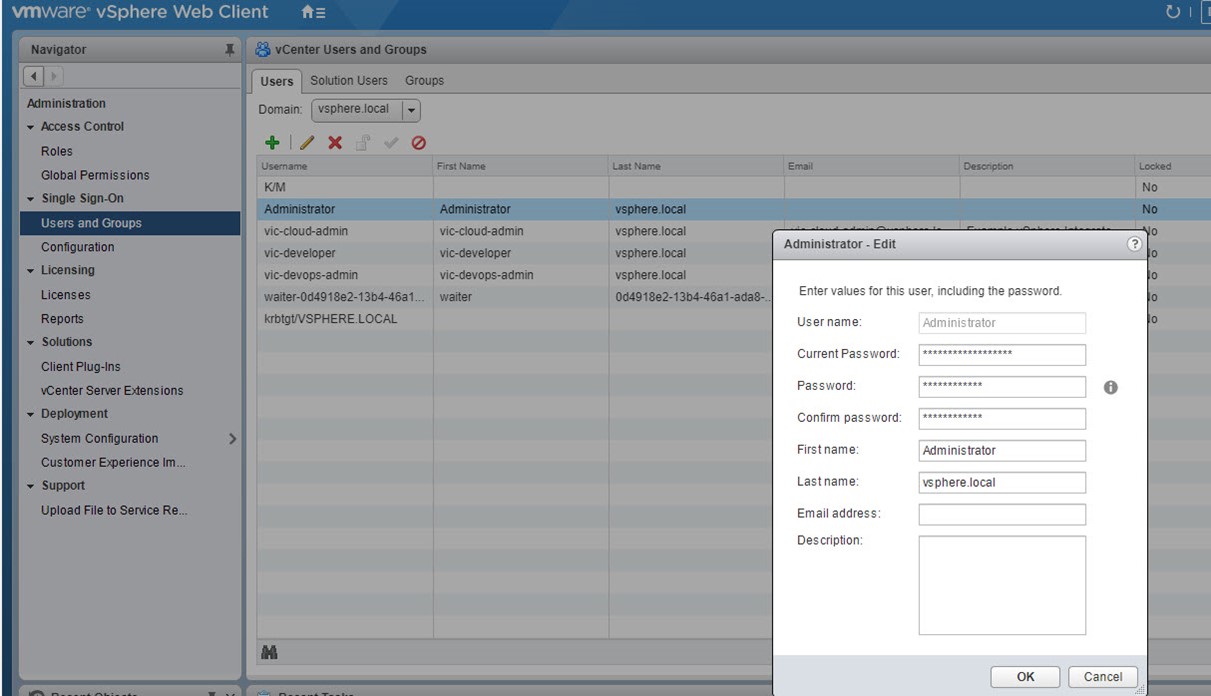
Task: Click the red Delete user icon
Action: click(335, 143)
